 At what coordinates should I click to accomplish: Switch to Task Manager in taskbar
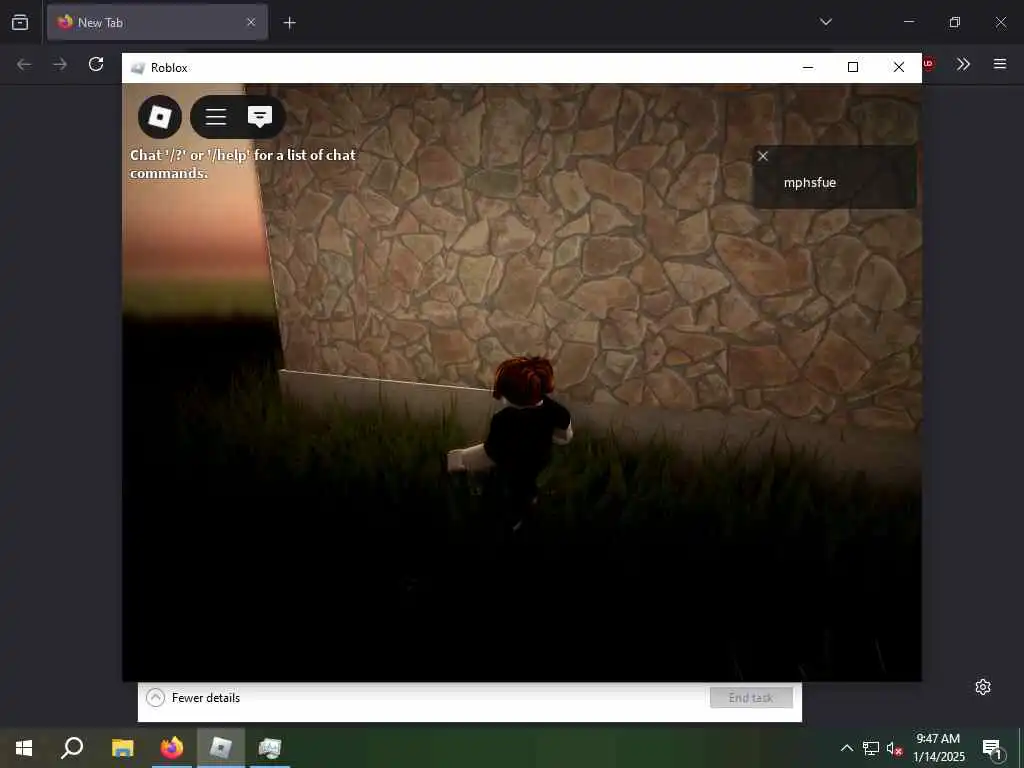[x=270, y=748]
